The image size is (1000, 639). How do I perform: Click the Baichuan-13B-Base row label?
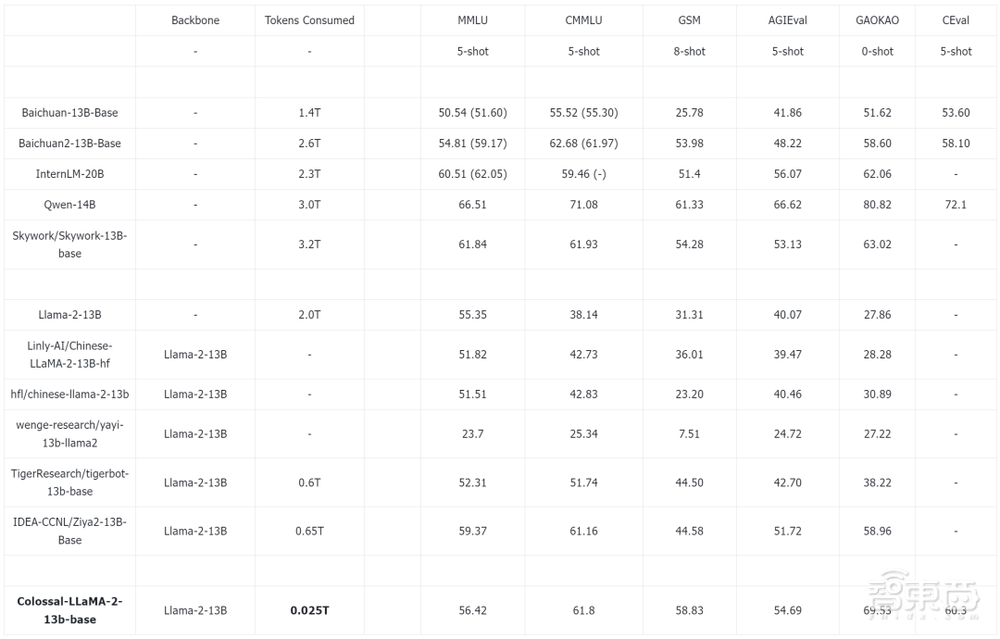coord(70,113)
